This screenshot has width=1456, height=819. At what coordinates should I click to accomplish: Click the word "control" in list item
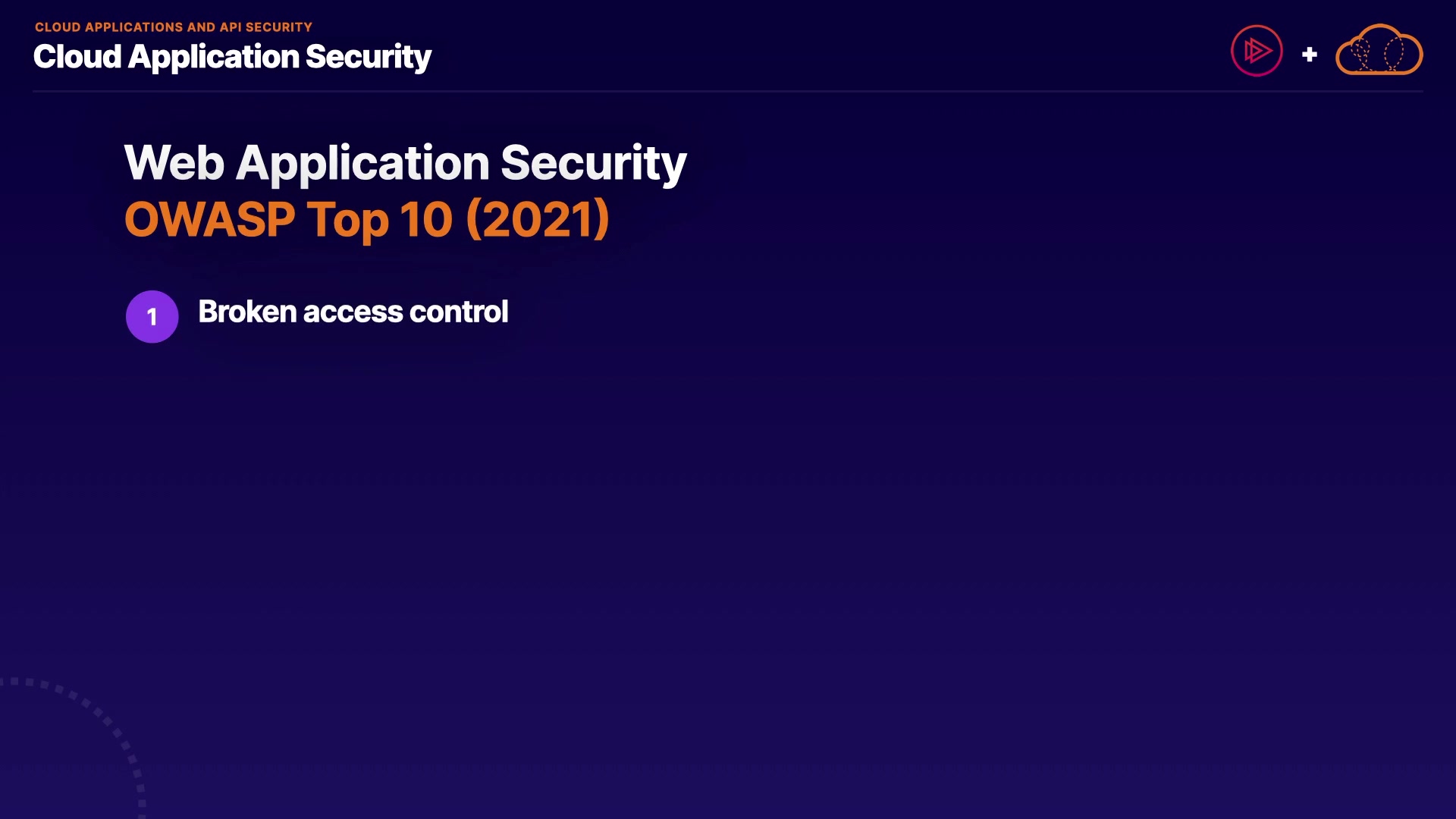(x=459, y=312)
